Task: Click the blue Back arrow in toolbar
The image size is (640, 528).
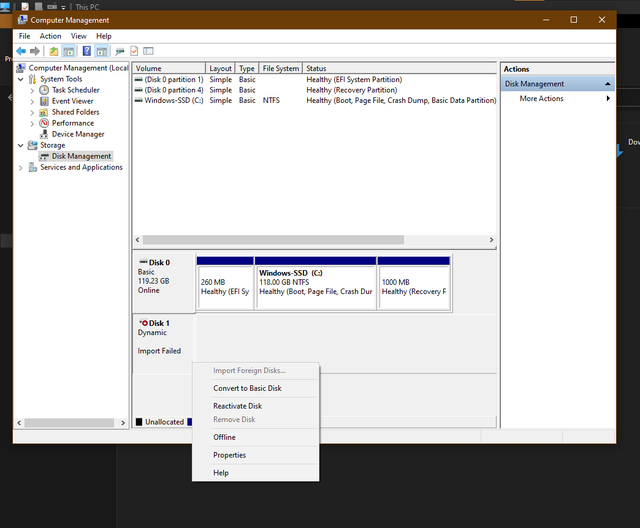Action: (21, 51)
